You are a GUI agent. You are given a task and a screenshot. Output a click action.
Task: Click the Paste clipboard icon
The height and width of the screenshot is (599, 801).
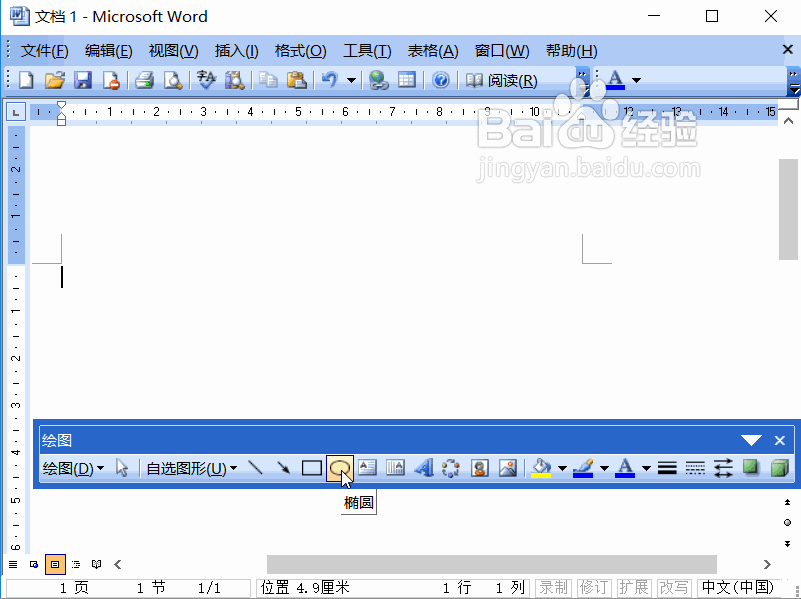point(296,80)
